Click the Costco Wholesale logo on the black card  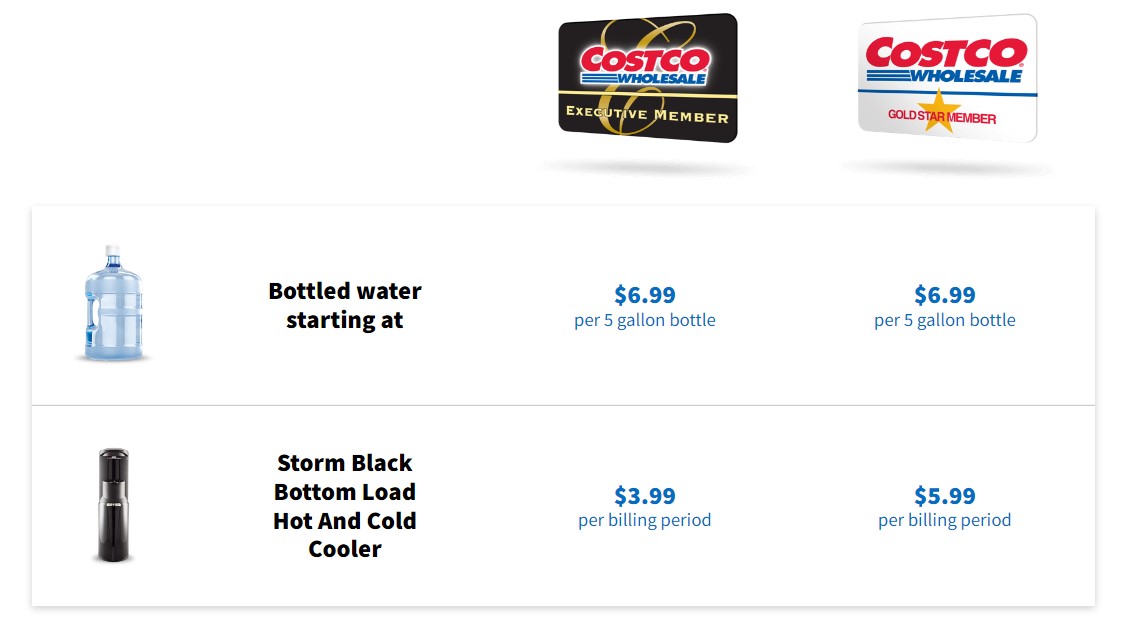(x=645, y=64)
